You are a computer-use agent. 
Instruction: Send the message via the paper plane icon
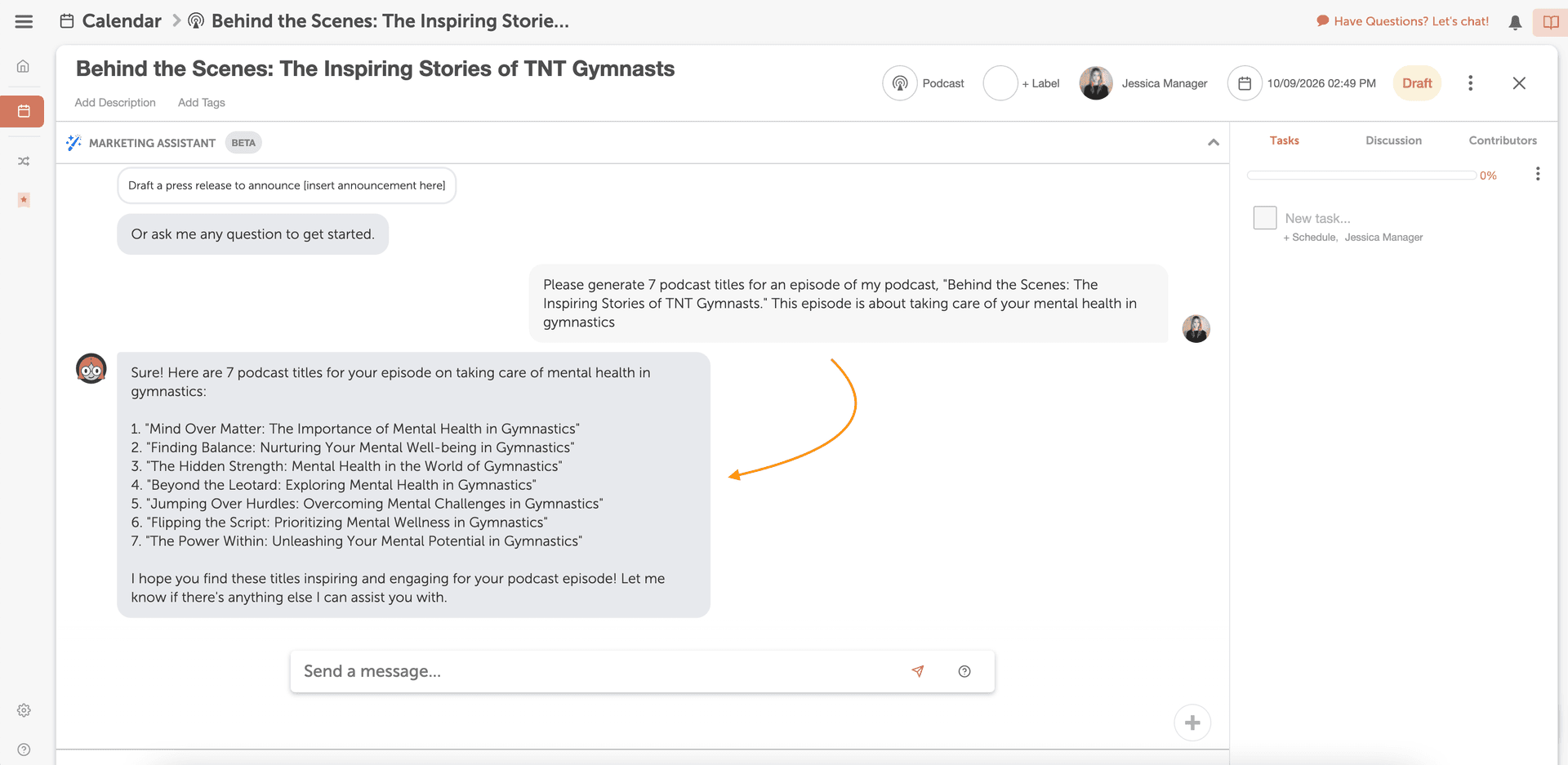point(918,670)
